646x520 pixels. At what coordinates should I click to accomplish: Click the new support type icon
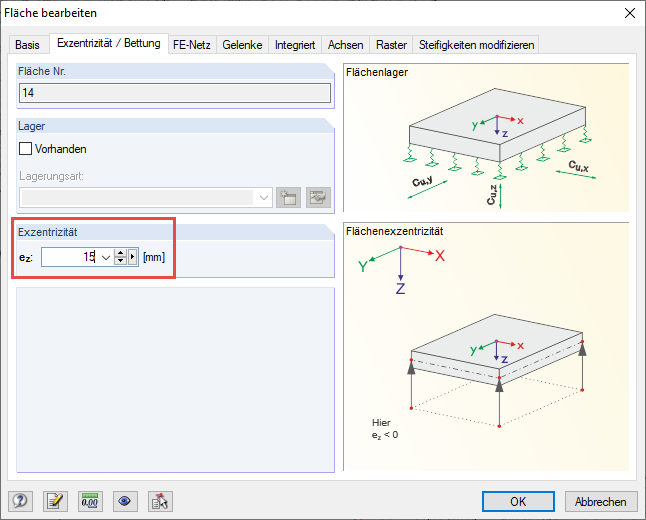pos(288,197)
